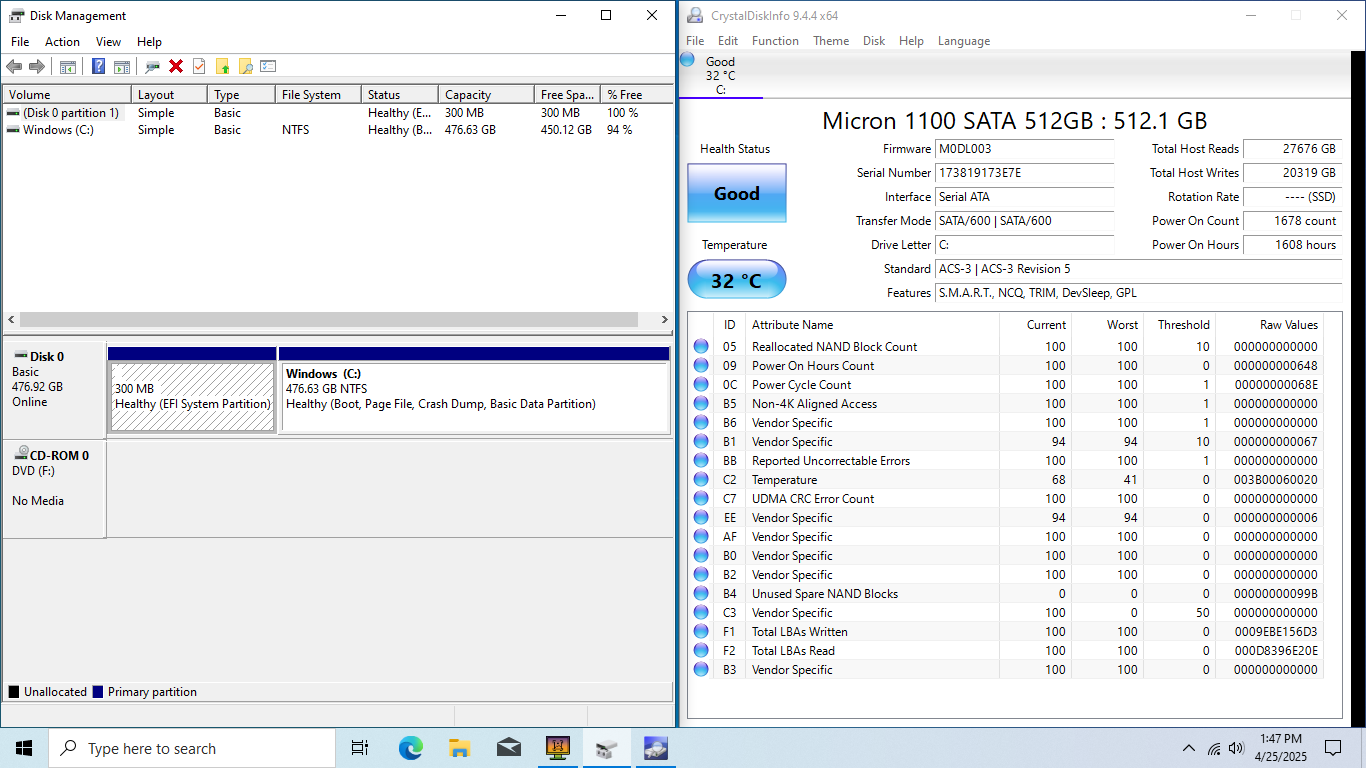Open Help menu in Disk Management

(x=149, y=42)
